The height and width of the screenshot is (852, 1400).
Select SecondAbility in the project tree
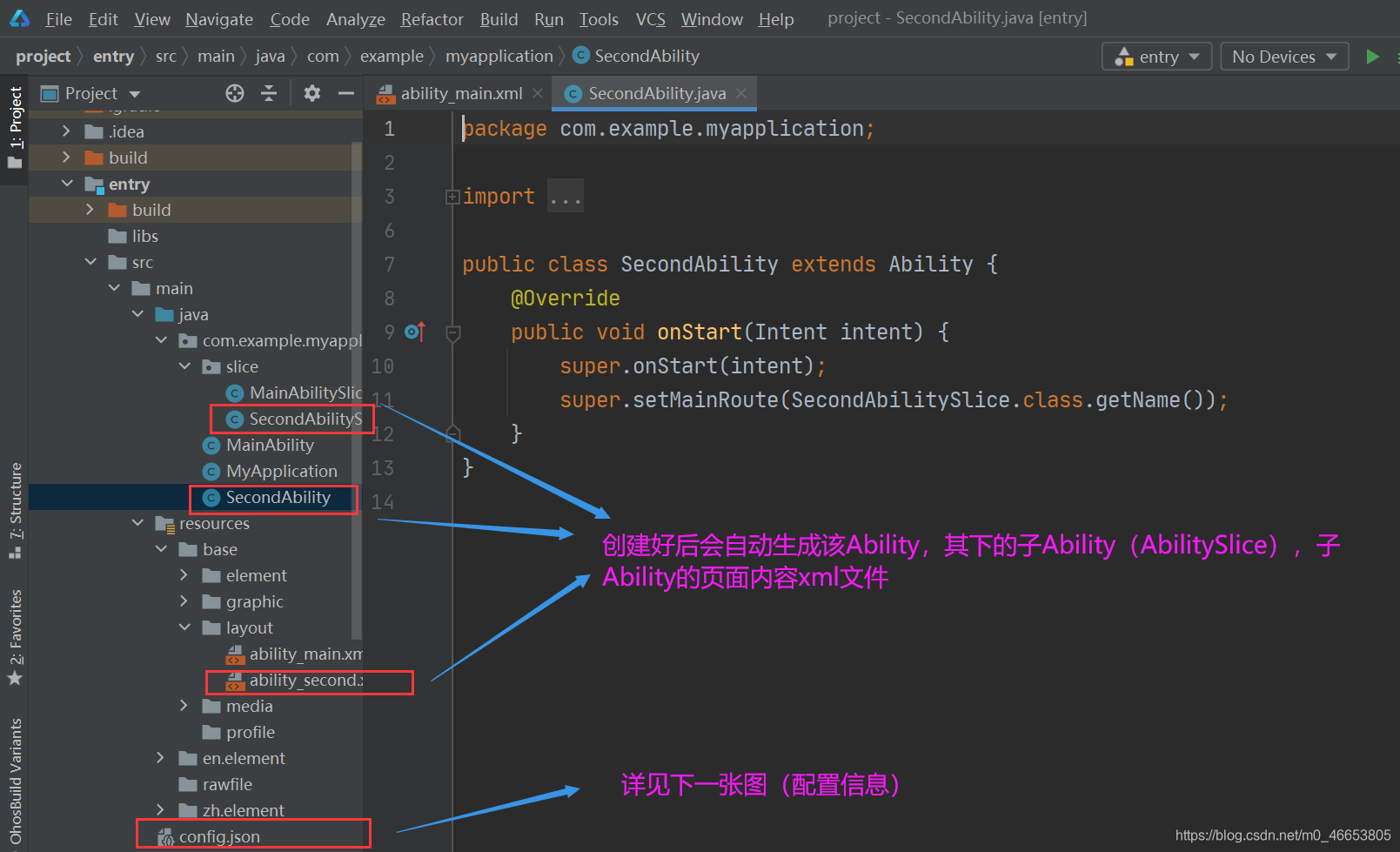click(x=278, y=497)
